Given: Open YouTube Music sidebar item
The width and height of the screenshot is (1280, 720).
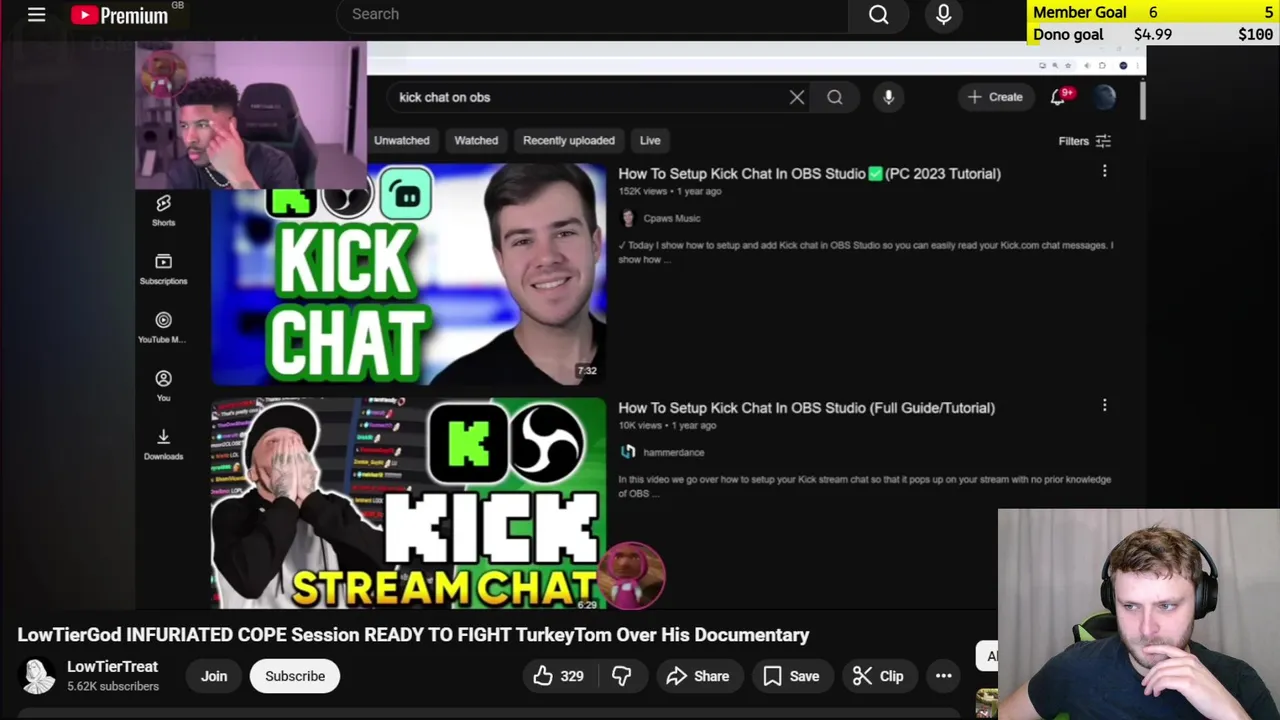Looking at the screenshot, I should click(x=163, y=327).
